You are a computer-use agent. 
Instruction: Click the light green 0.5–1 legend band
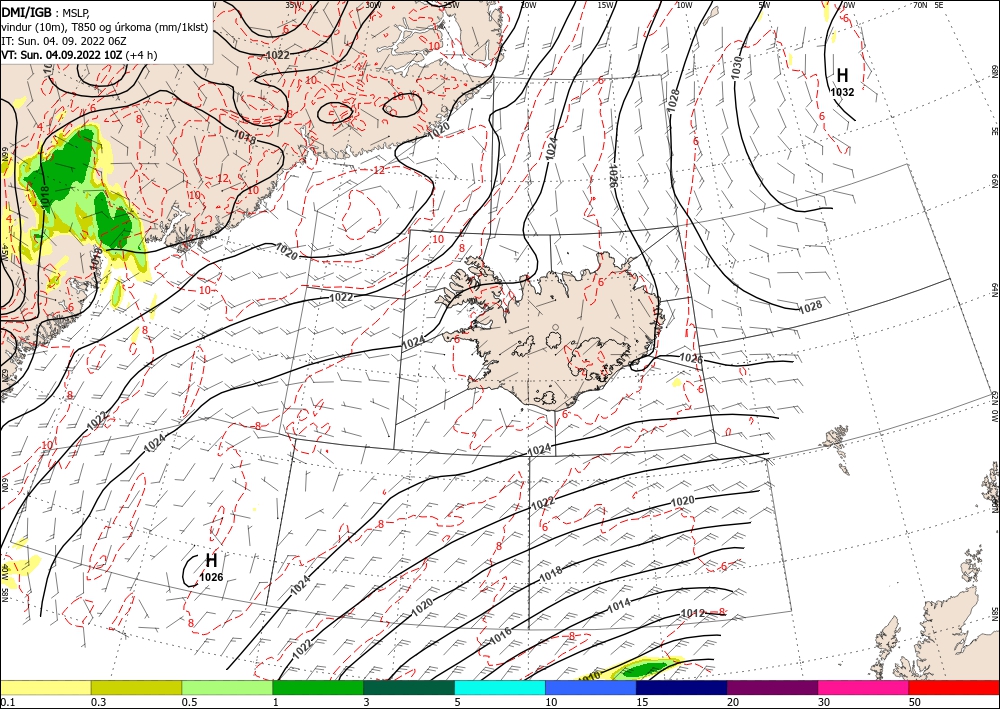[x=227, y=687]
